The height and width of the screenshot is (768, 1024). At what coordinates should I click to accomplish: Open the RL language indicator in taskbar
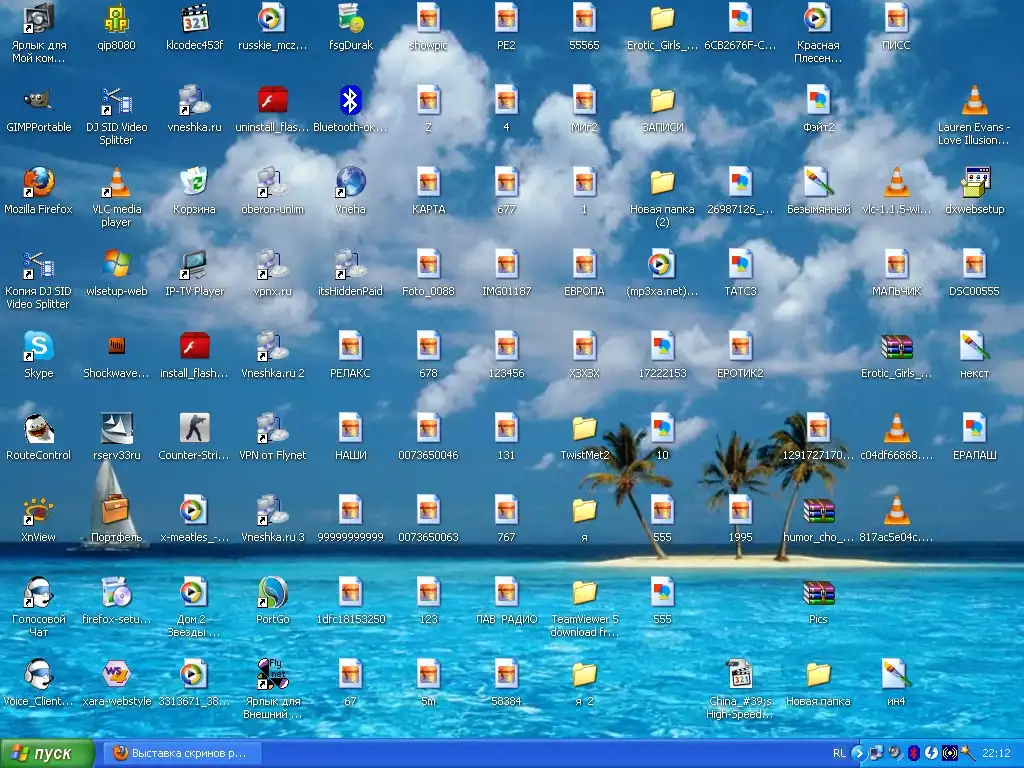tap(839, 752)
